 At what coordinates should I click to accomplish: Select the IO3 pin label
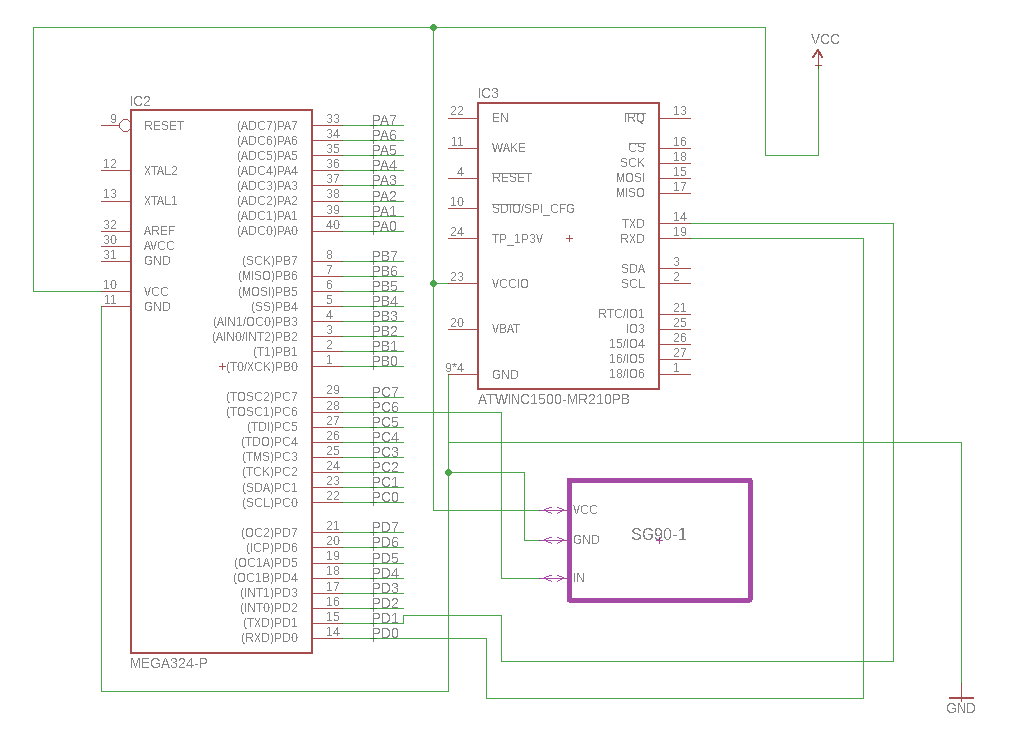[635, 328]
